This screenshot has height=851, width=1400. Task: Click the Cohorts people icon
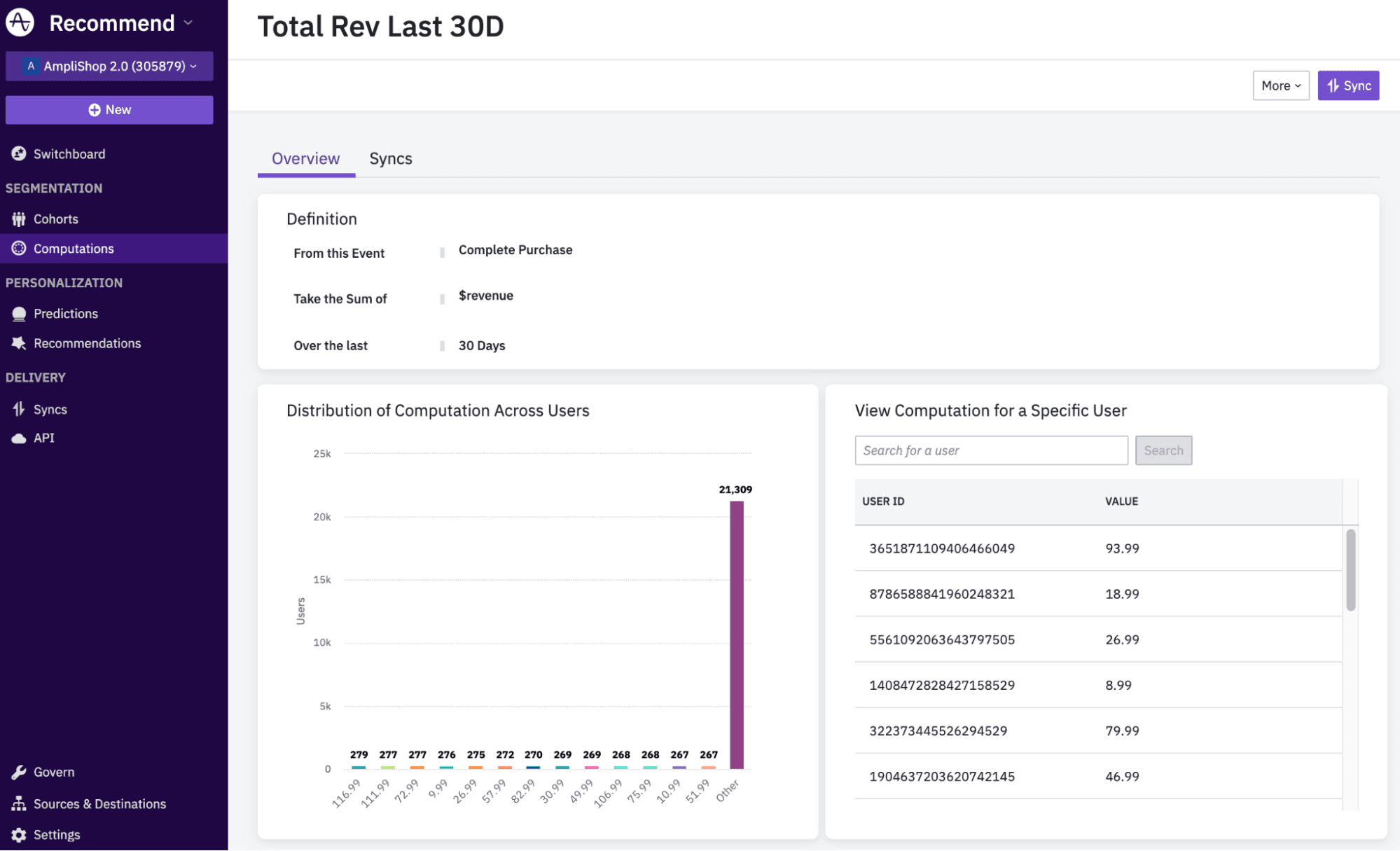pos(19,219)
